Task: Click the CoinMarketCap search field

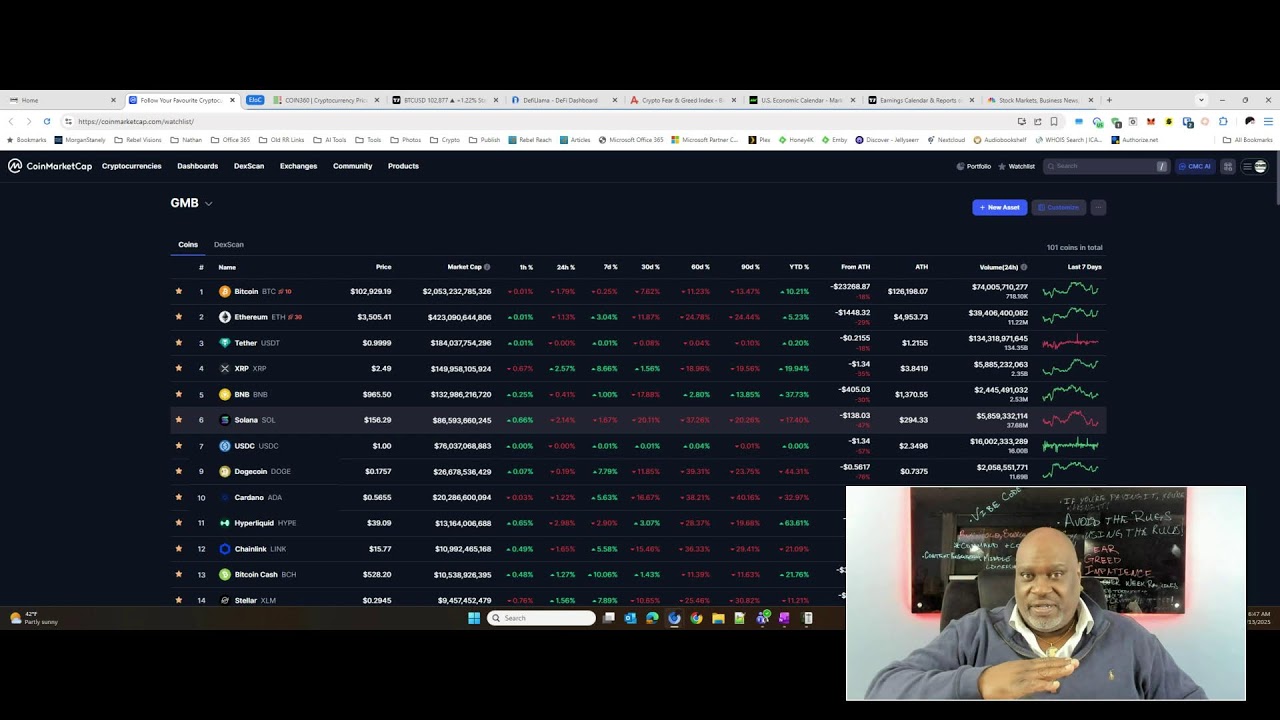Action: (1100, 166)
